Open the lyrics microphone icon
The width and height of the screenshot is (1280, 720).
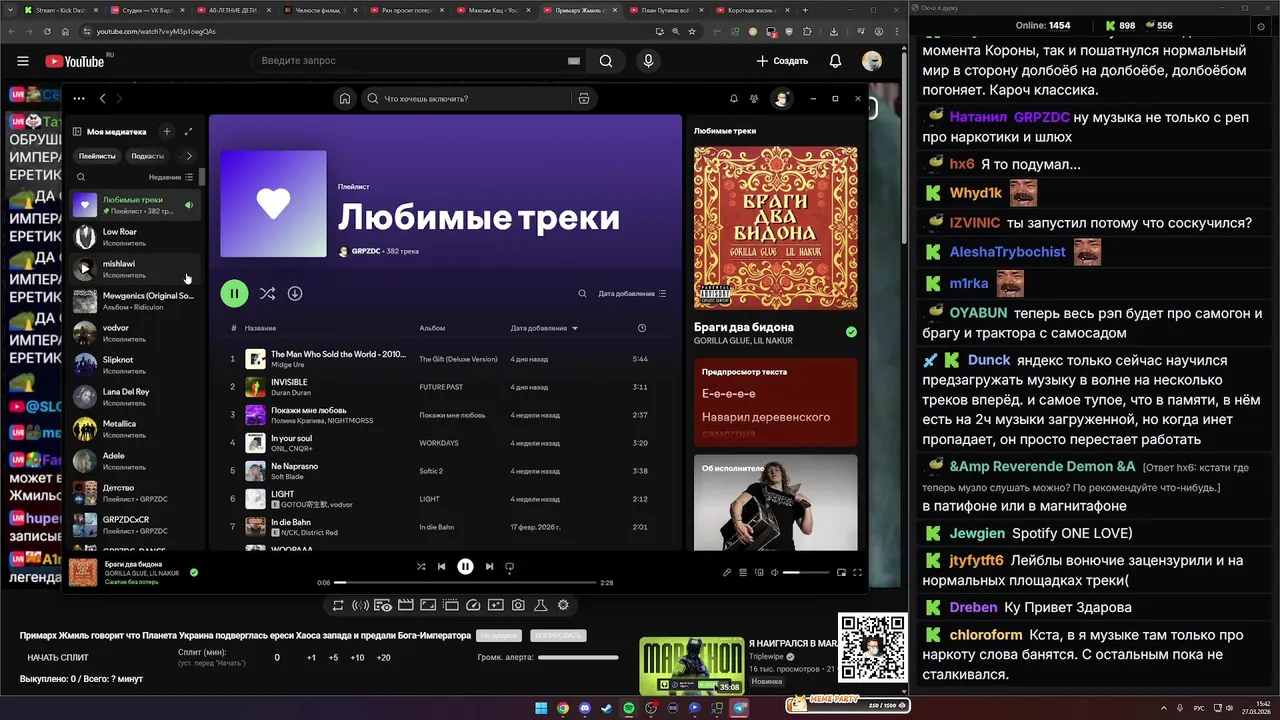727,573
